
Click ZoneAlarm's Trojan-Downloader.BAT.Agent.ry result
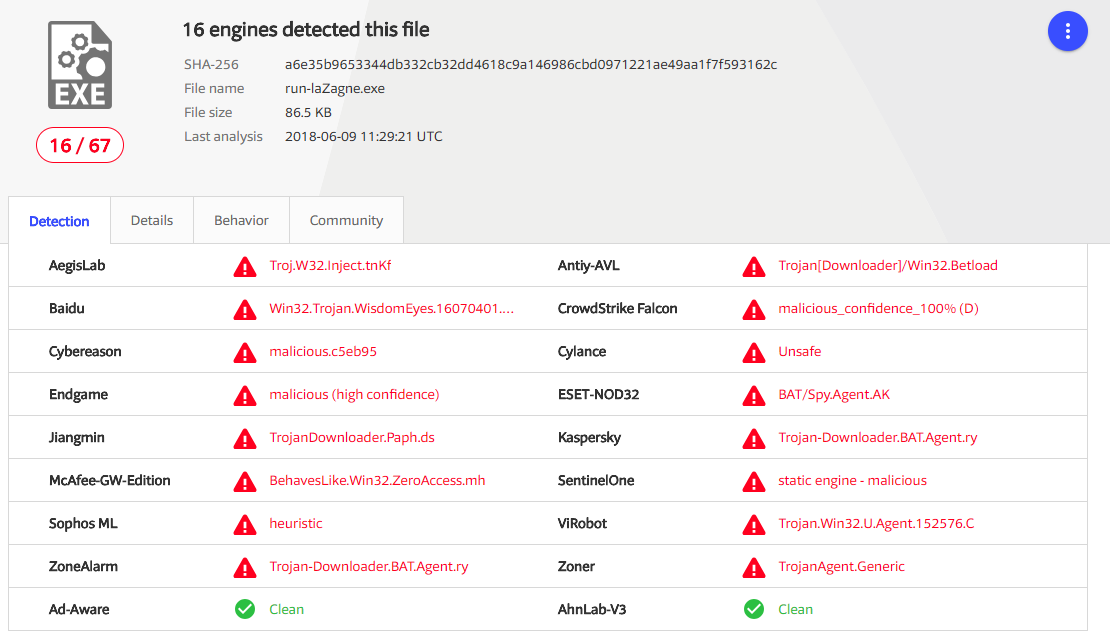click(x=369, y=567)
